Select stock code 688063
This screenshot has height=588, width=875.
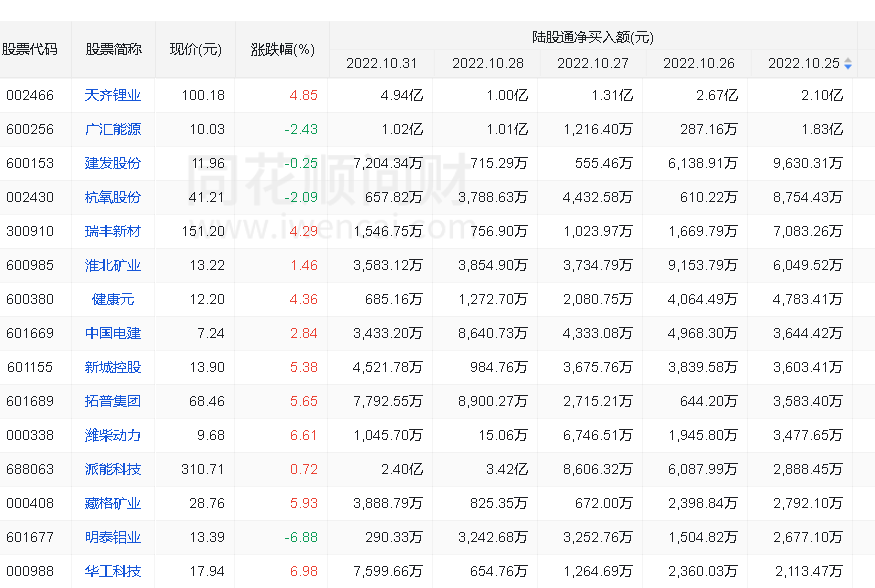30,470
